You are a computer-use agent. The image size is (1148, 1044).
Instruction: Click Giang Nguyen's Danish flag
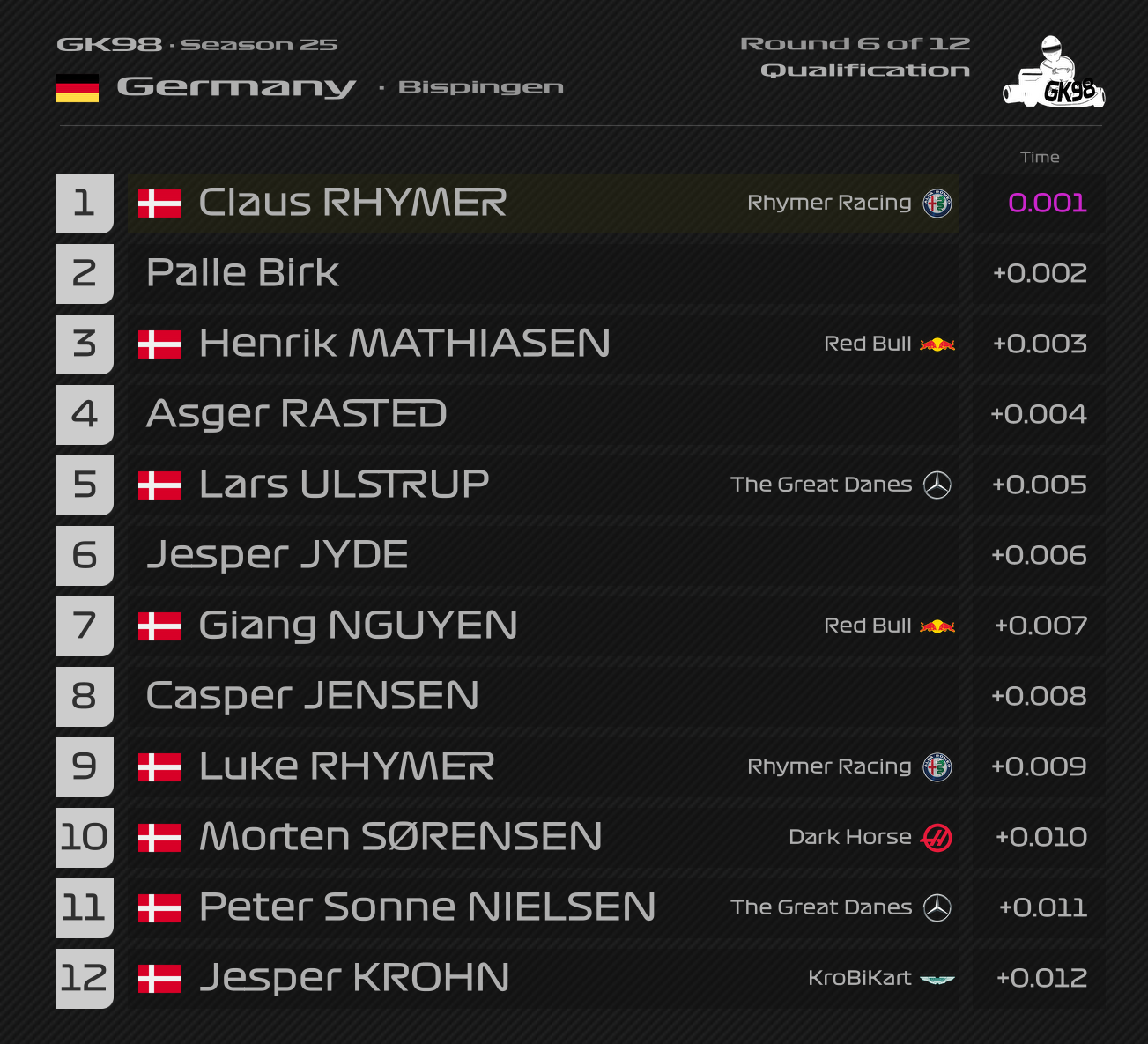159,626
